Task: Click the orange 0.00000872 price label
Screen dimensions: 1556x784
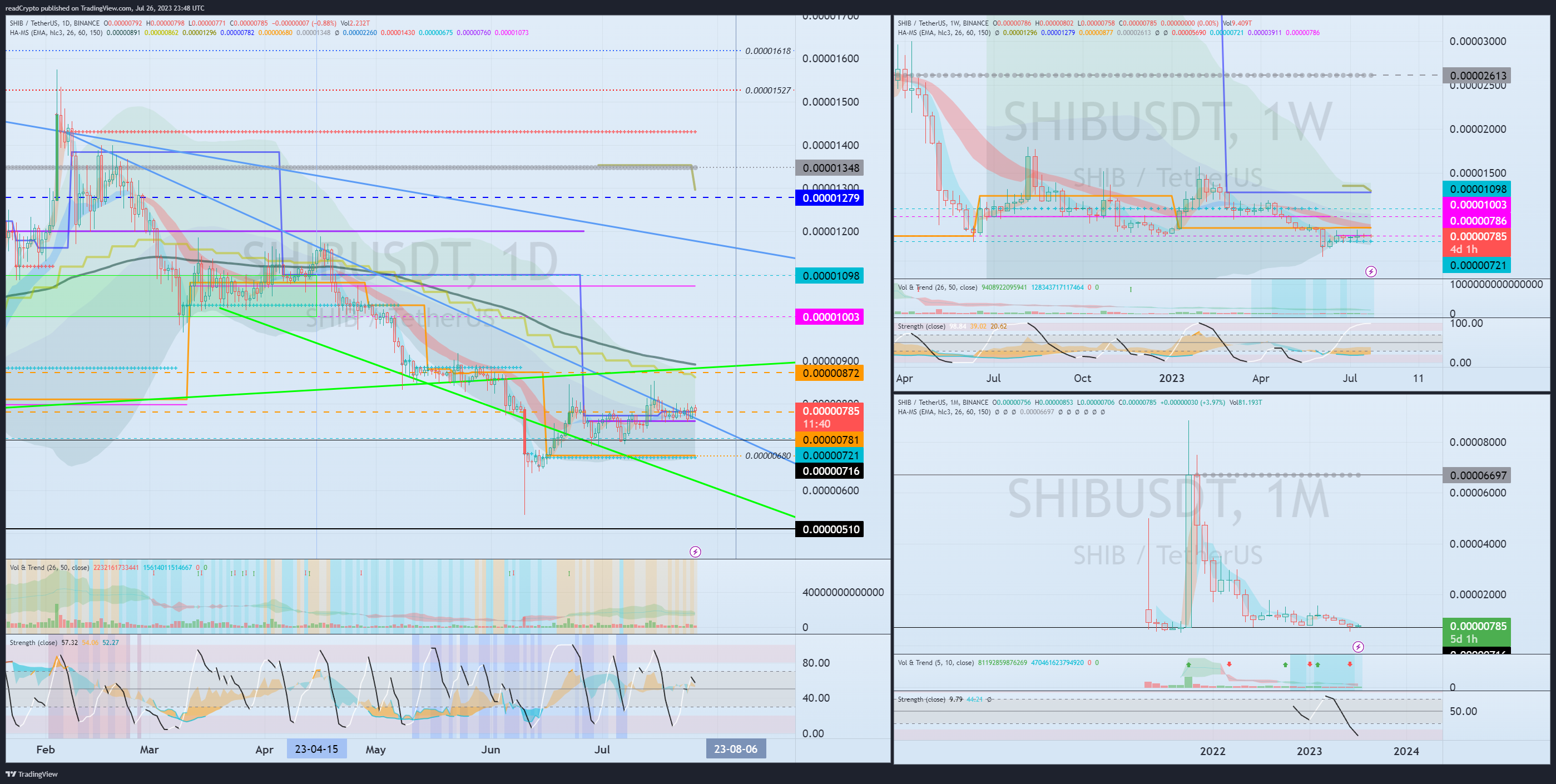Action: pyautogui.click(x=829, y=373)
